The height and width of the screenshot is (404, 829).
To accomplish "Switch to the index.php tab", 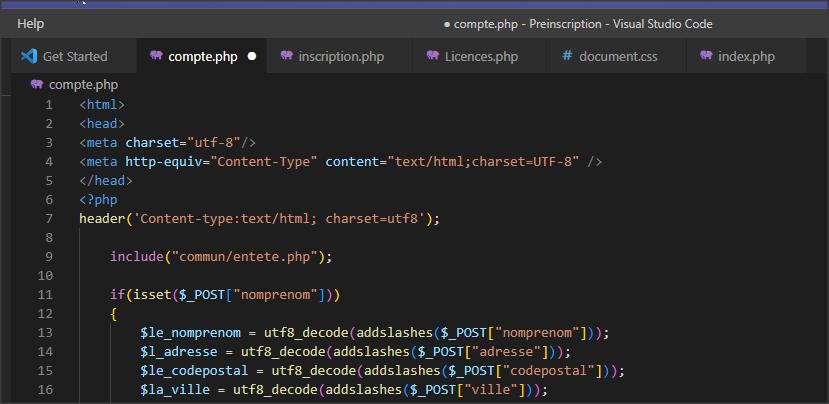I will pyautogui.click(x=745, y=56).
